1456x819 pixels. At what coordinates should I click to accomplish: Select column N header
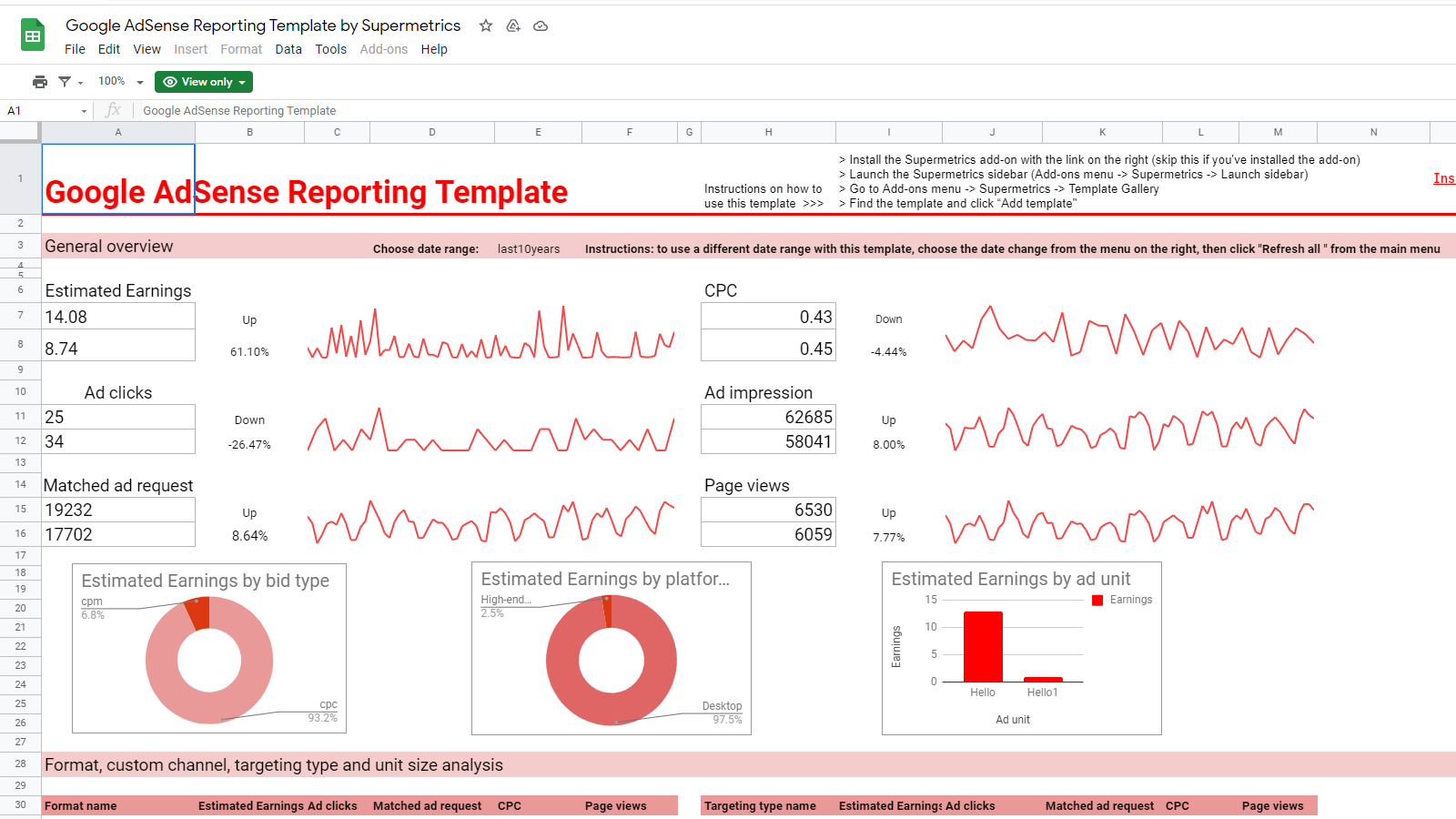pyautogui.click(x=1374, y=133)
